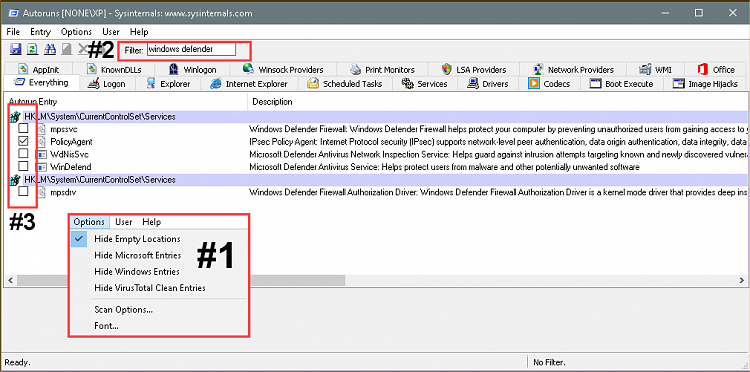Switch to the Network Providers tab
The image size is (750, 372).
tap(573, 69)
